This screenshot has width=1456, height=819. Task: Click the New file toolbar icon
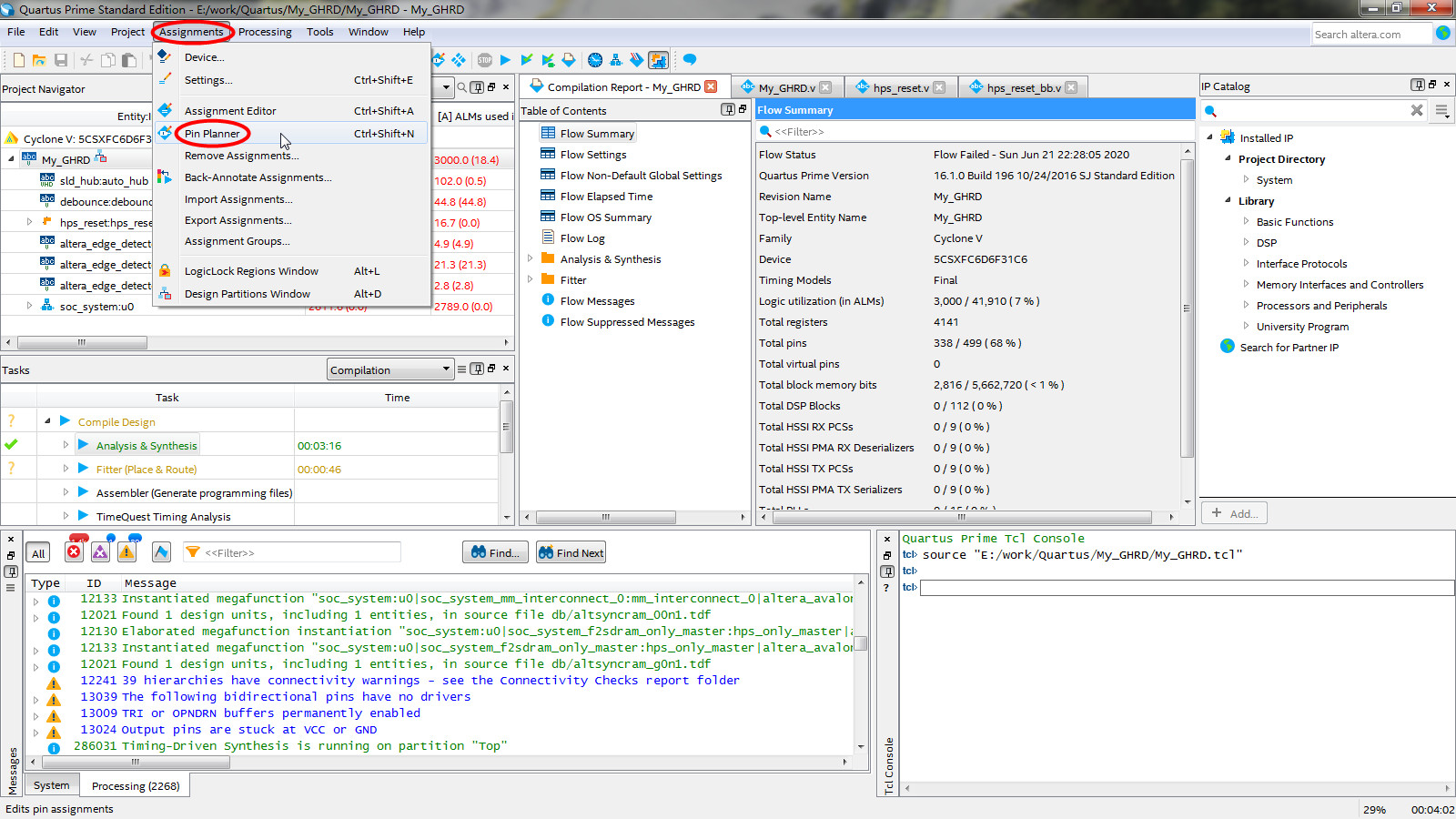[x=18, y=60]
